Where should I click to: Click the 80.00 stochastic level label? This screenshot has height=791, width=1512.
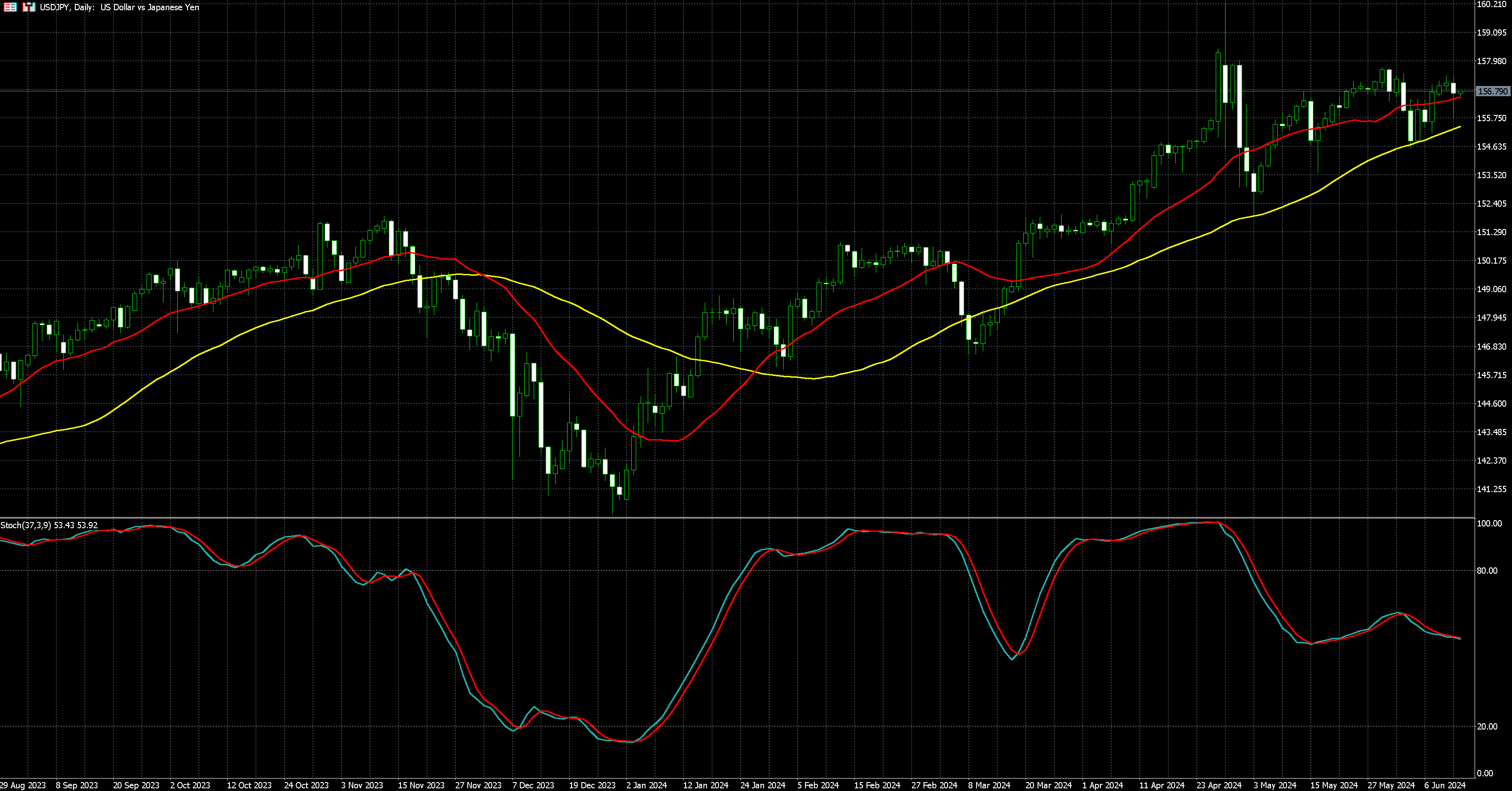(1487, 571)
